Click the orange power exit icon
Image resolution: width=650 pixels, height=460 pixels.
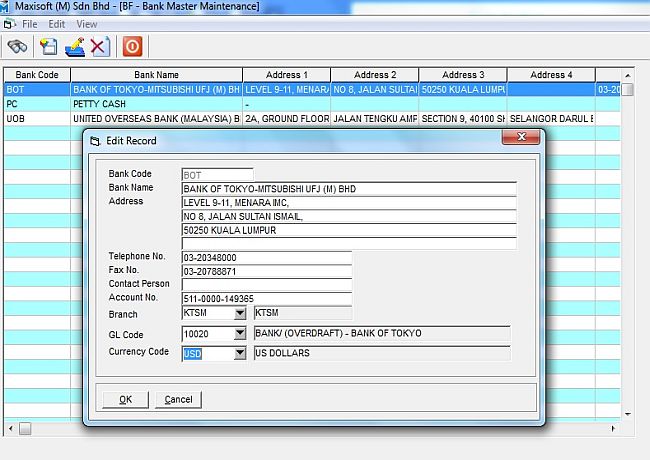pos(131,46)
